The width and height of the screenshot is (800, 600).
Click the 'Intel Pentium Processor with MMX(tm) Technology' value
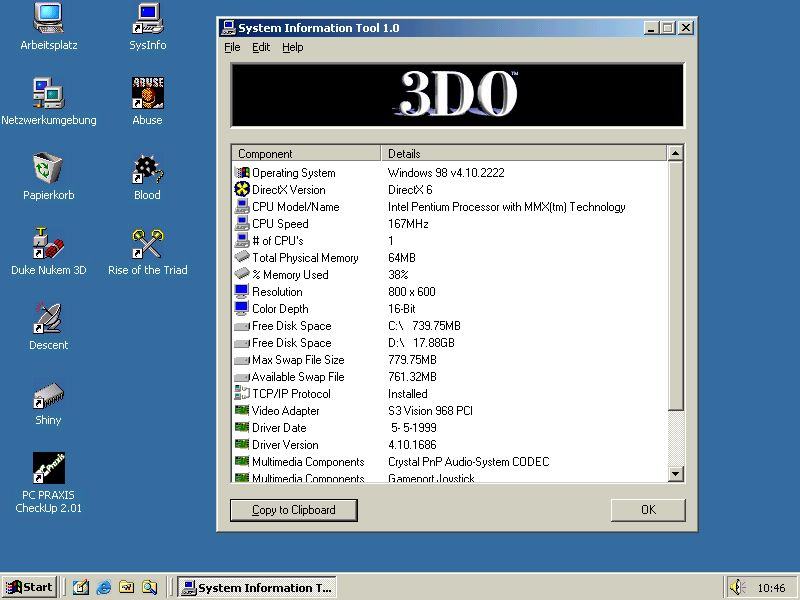pyautogui.click(x=507, y=207)
